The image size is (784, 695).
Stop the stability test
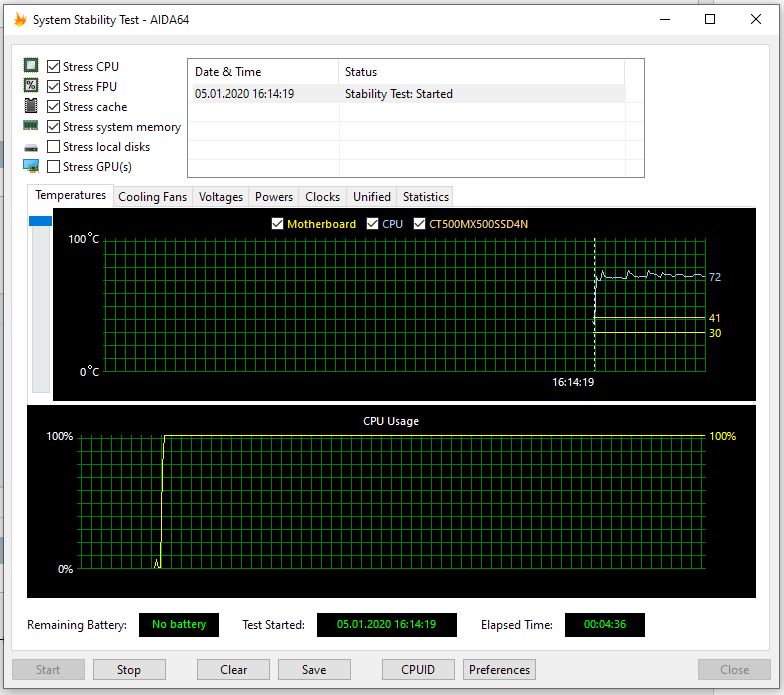[x=129, y=670]
